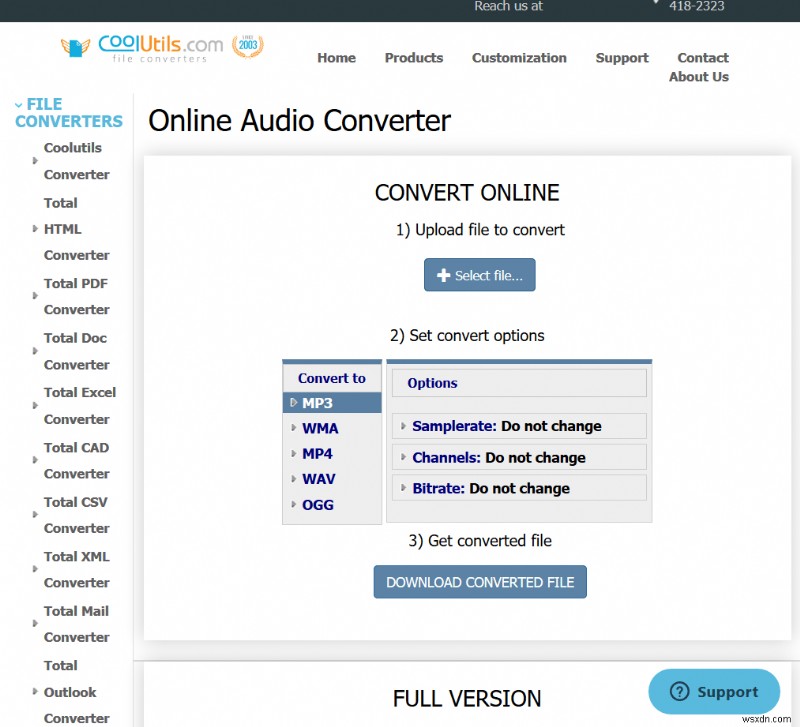Click arrow beside Total Outlook Converter

[35, 691]
